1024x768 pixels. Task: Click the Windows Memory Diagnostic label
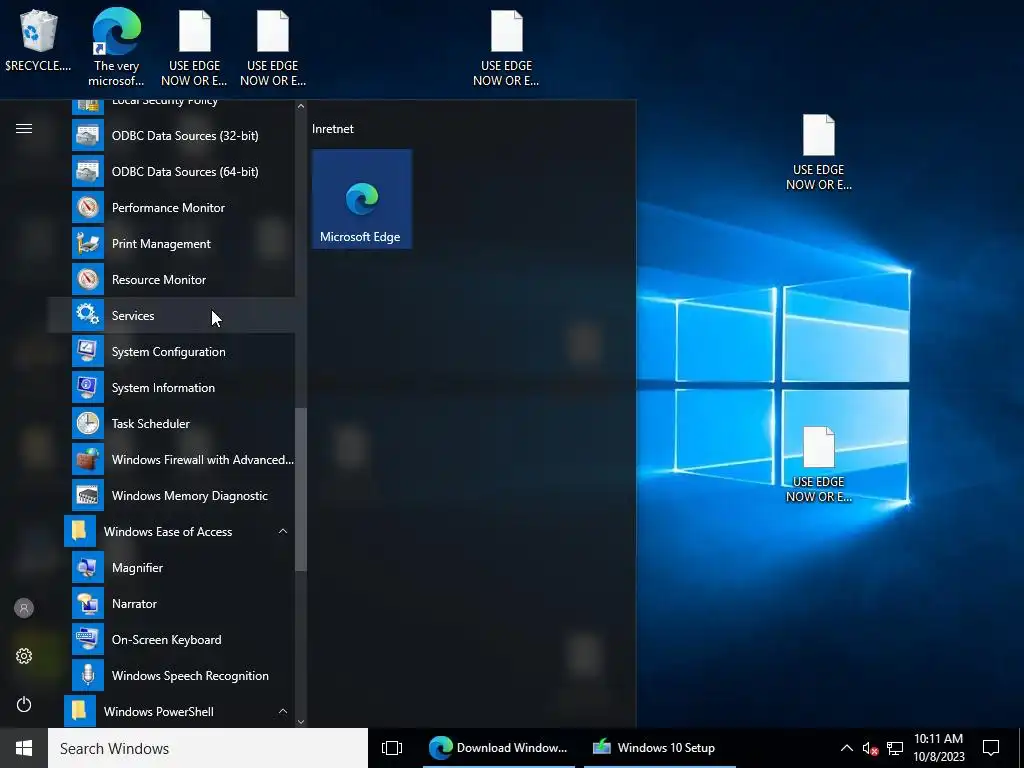tap(190, 496)
